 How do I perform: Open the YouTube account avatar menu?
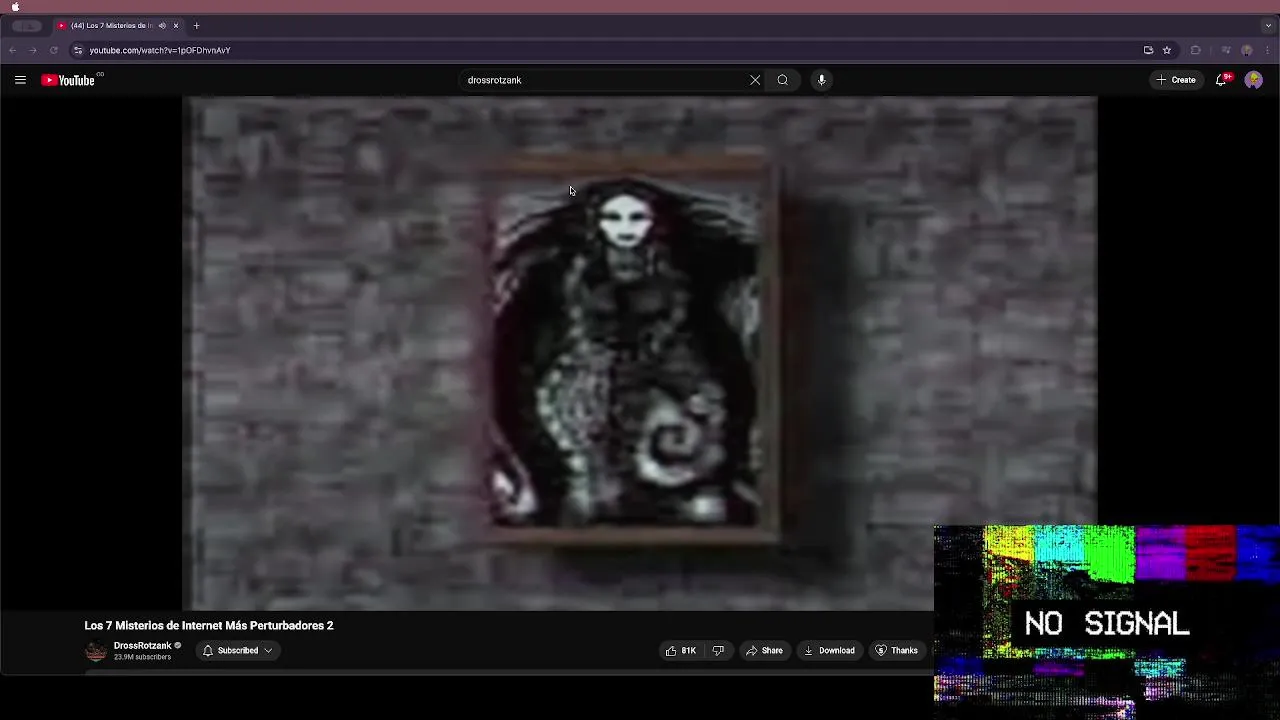tap(1253, 80)
